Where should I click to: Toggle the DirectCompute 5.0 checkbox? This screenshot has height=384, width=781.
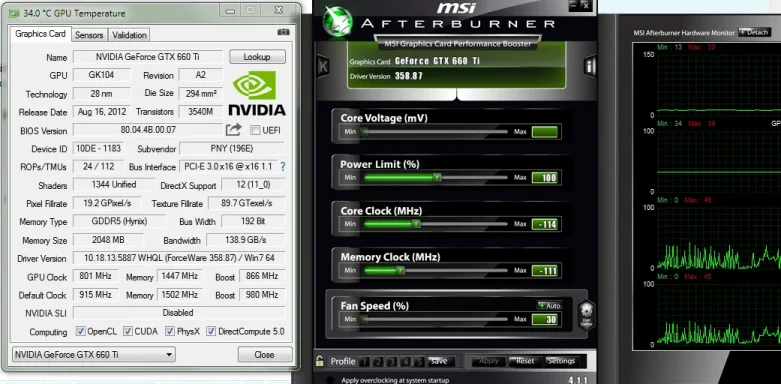211,331
